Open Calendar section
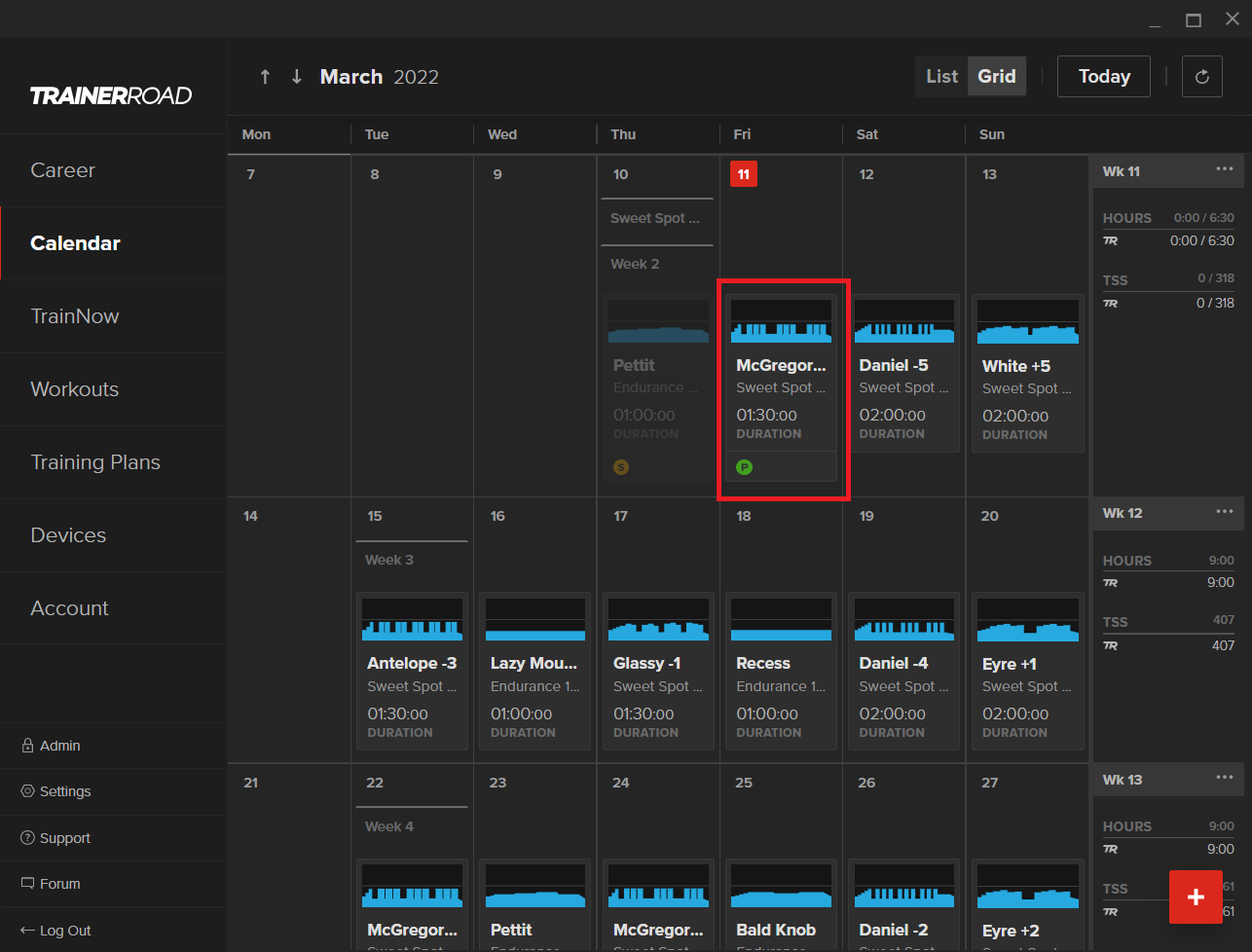This screenshot has height=952, width=1252. [113, 243]
